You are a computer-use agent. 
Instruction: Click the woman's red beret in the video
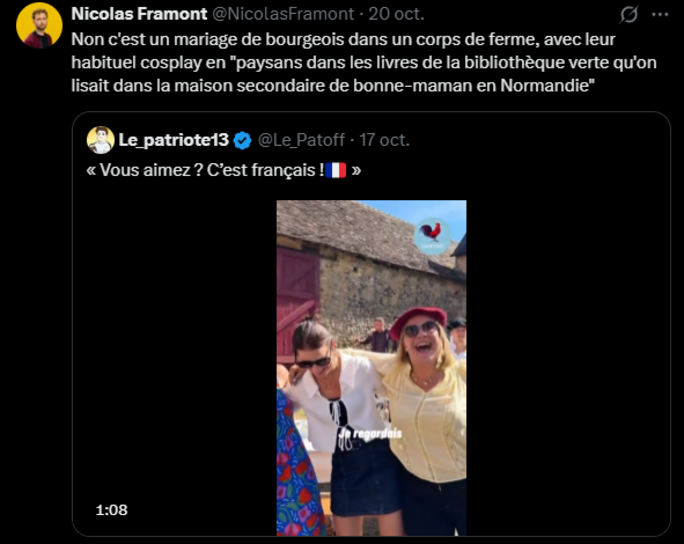coord(417,318)
